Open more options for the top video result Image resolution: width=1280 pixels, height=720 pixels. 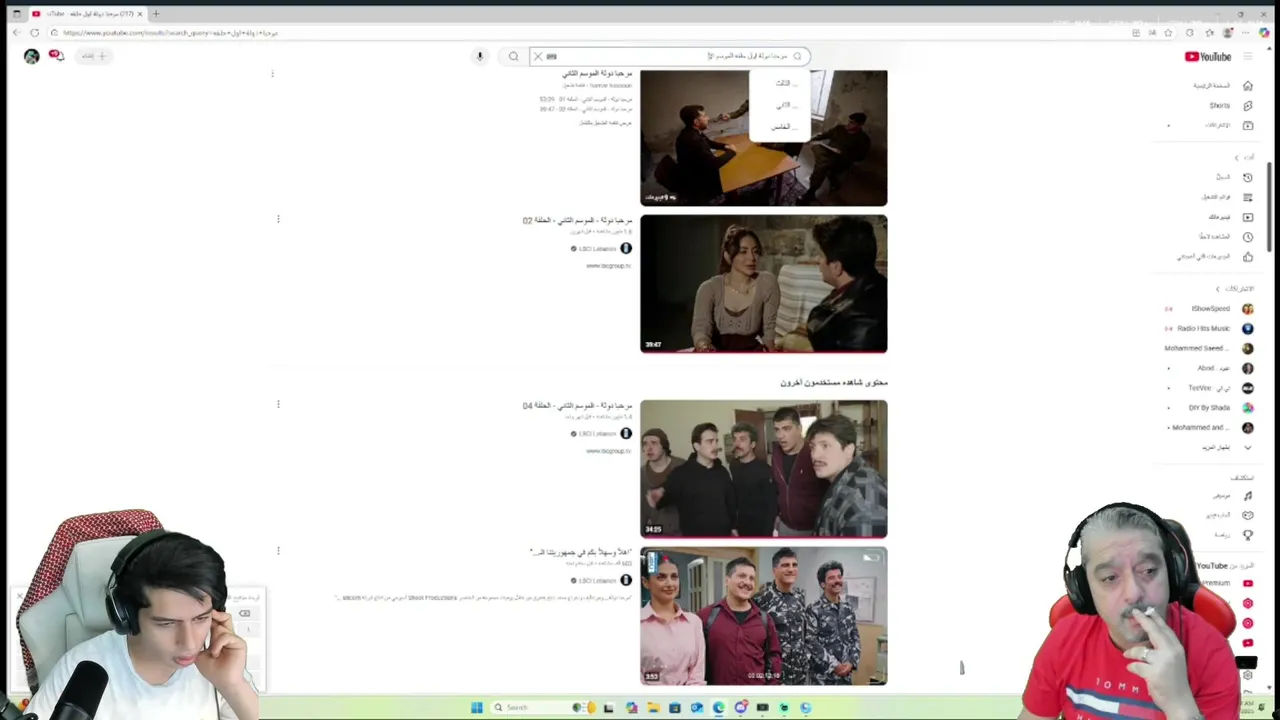pyautogui.click(x=272, y=74)
